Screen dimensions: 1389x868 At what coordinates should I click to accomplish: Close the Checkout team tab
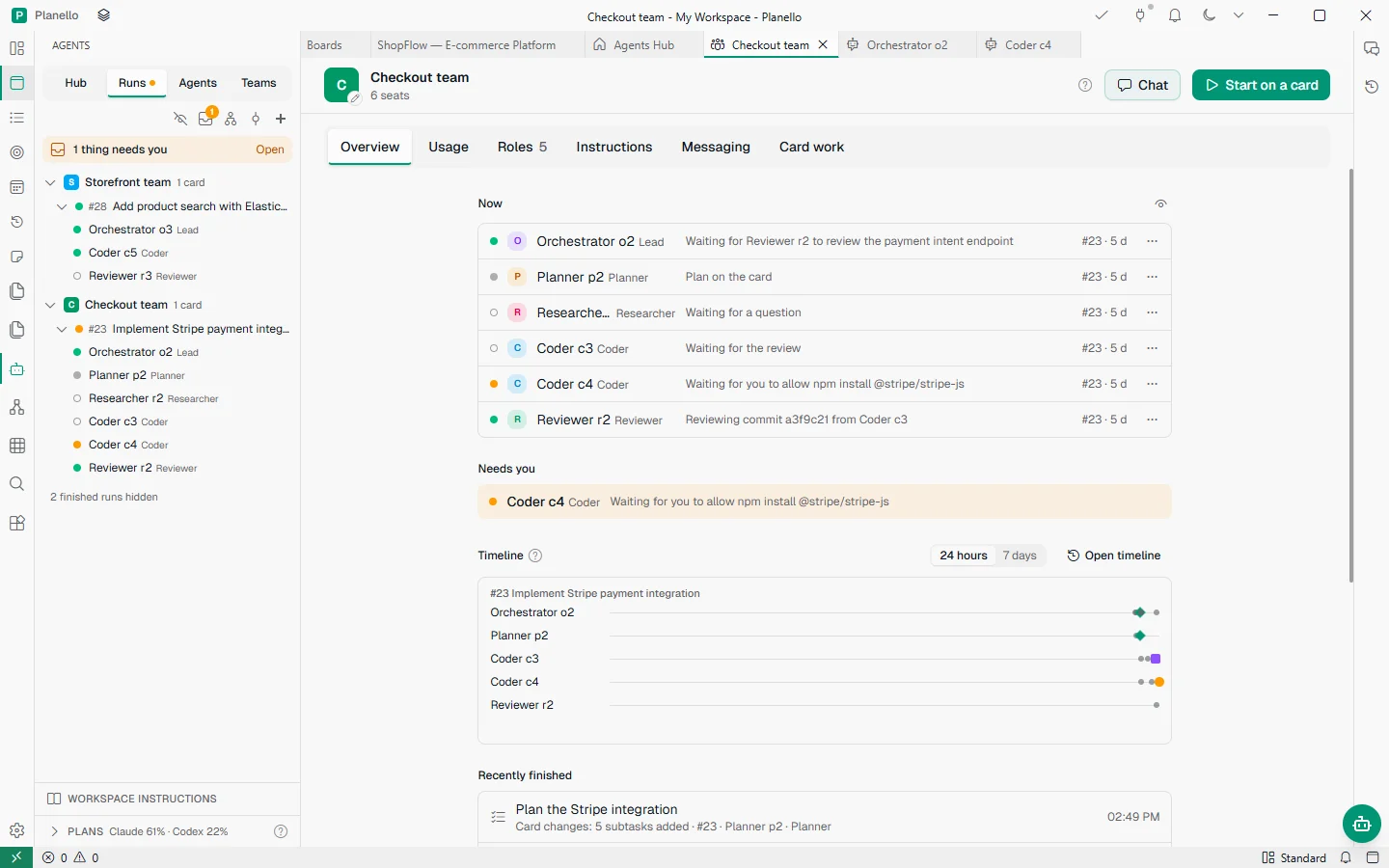[x=823, y=44]
